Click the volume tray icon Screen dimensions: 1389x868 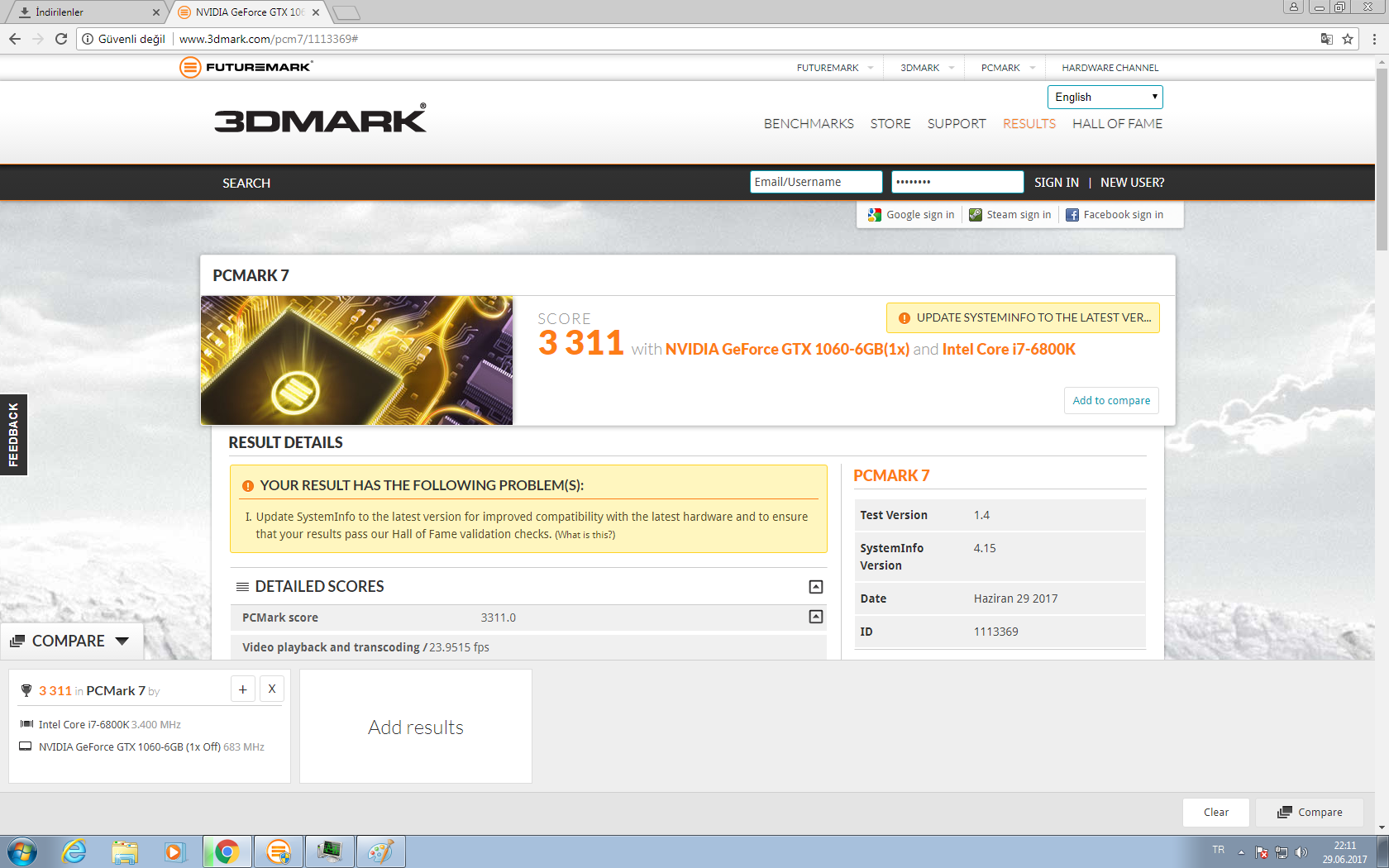coord(1301,852)
